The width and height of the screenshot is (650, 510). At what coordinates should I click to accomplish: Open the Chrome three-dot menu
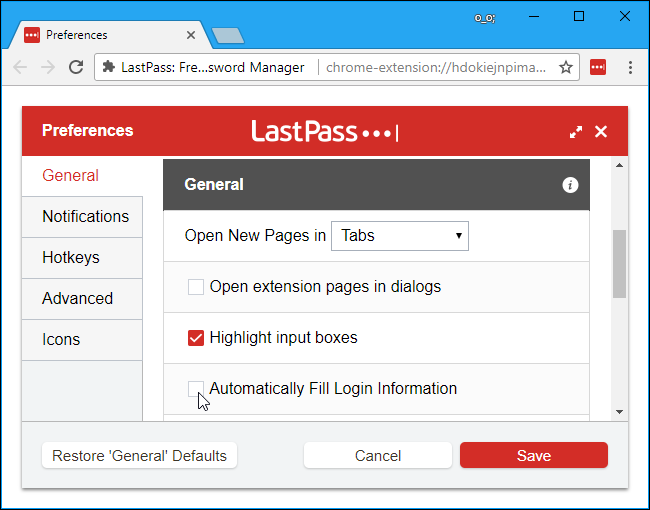(630, 67)
